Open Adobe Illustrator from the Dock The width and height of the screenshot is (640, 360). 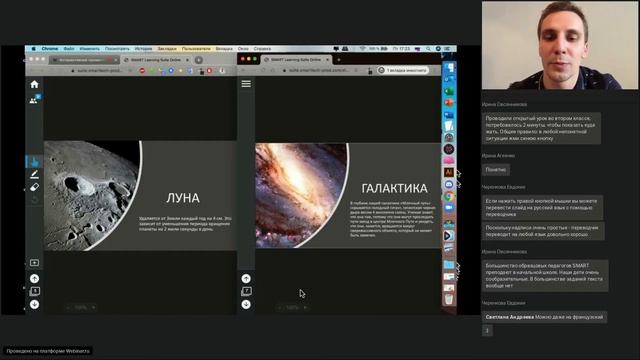(x=449, y=172)
